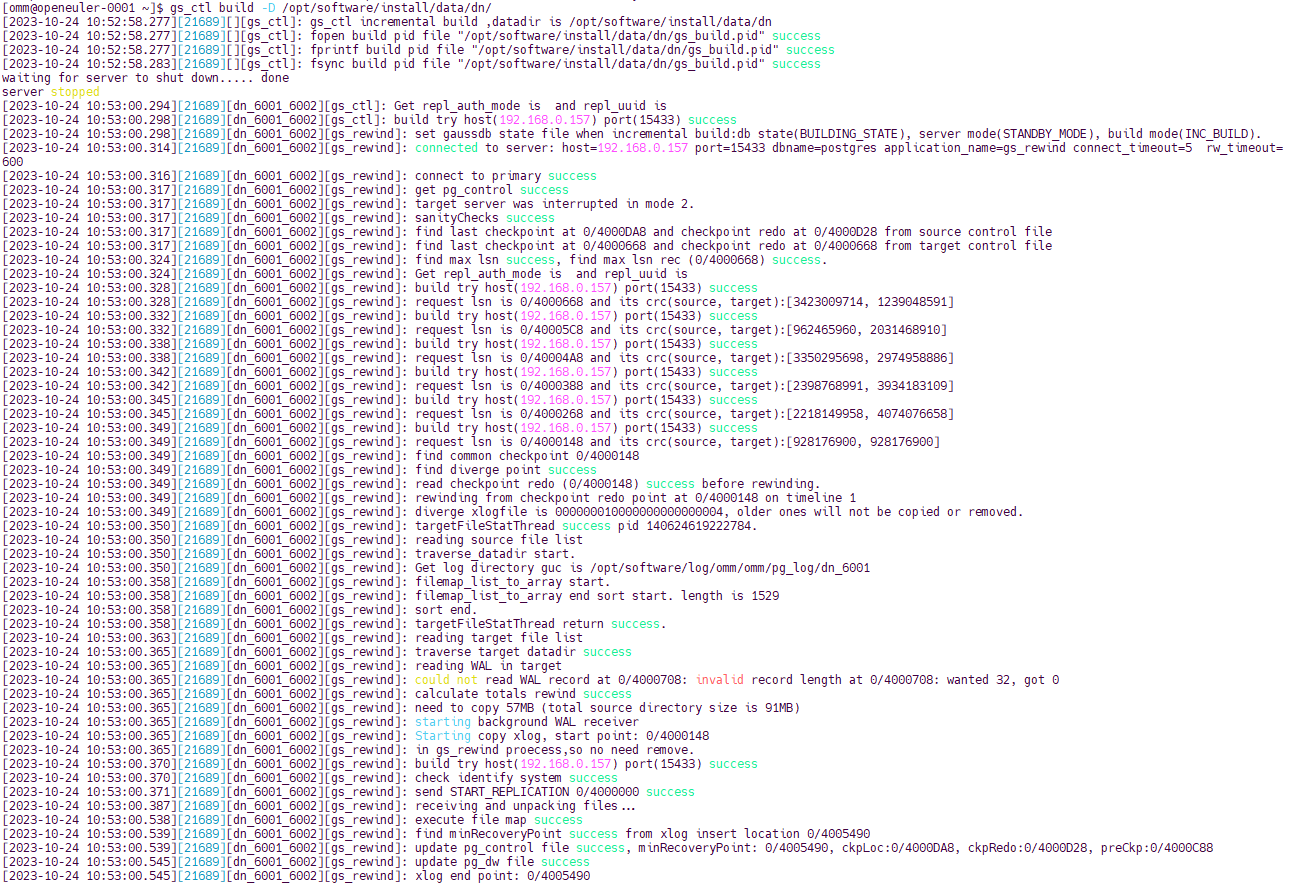The image size is (1293, 888).
Task: Select 'waiting for server to shut down..... done'
Action: [146, 77]
